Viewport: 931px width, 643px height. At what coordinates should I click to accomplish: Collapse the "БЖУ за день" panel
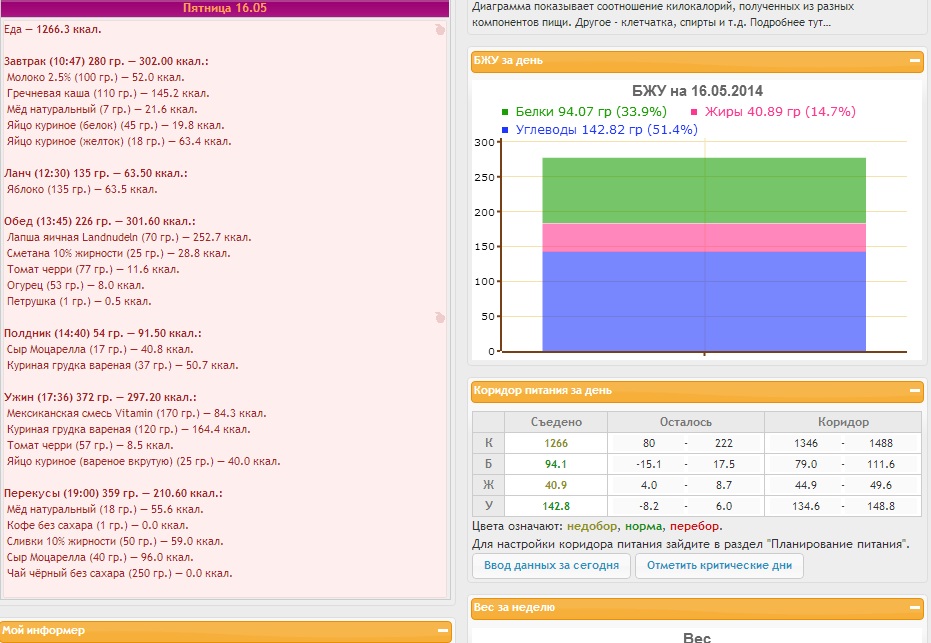tap(915, 60)
